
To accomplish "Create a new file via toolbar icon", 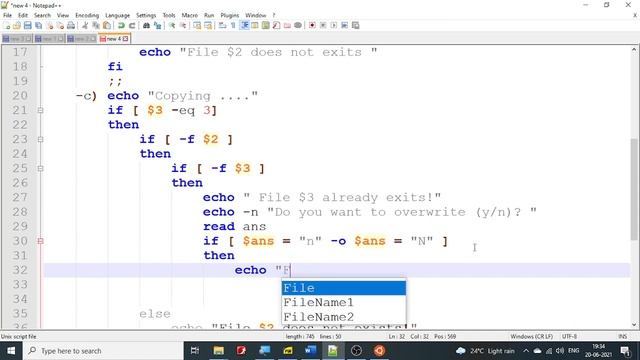I will tap(6, 25).
